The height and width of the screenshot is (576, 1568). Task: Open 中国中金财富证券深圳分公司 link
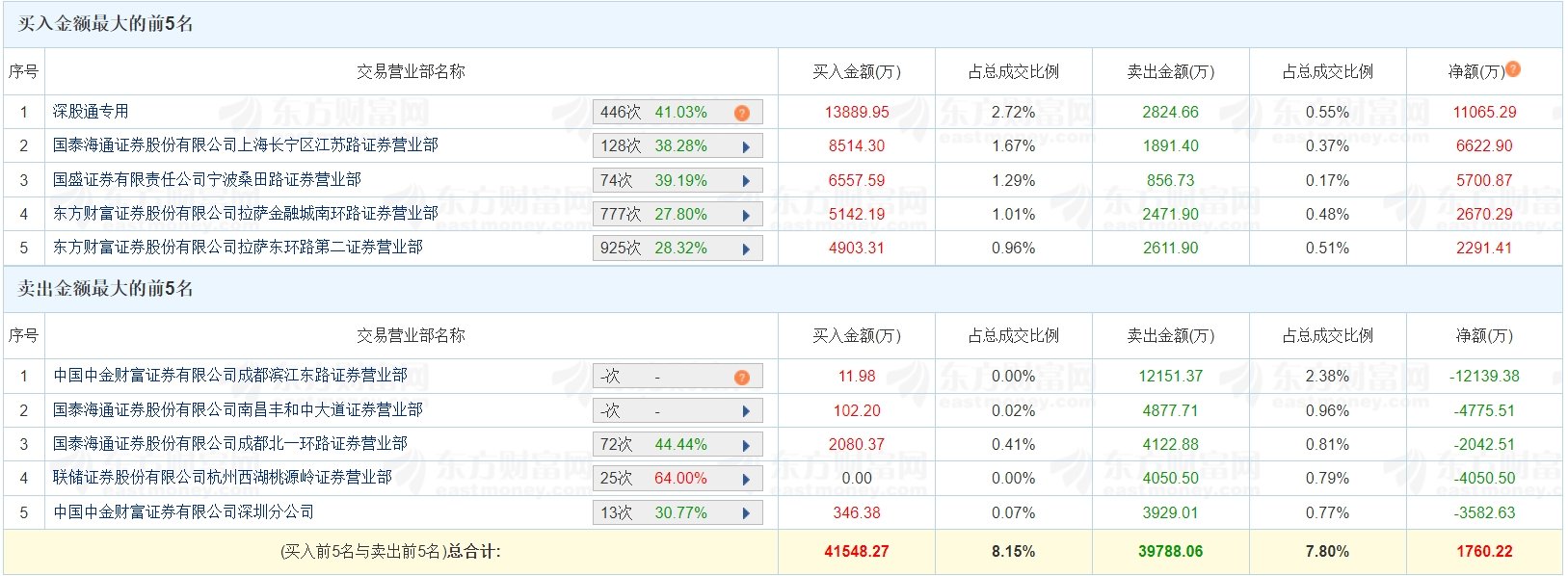tap(183, 512)
